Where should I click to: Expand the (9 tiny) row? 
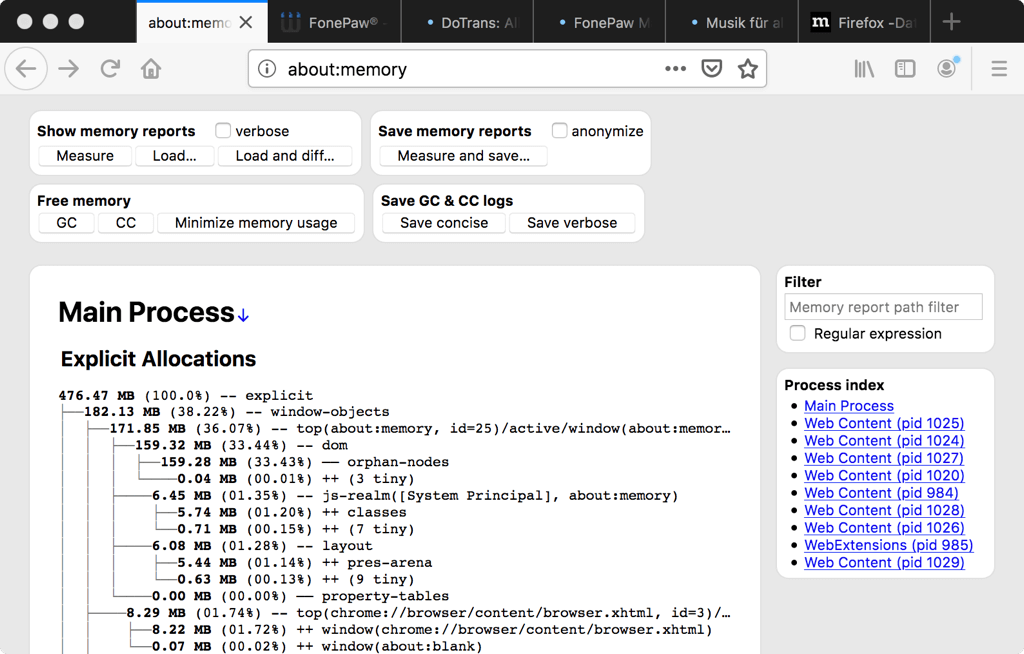pyautogui.click(x=296, y=580)
